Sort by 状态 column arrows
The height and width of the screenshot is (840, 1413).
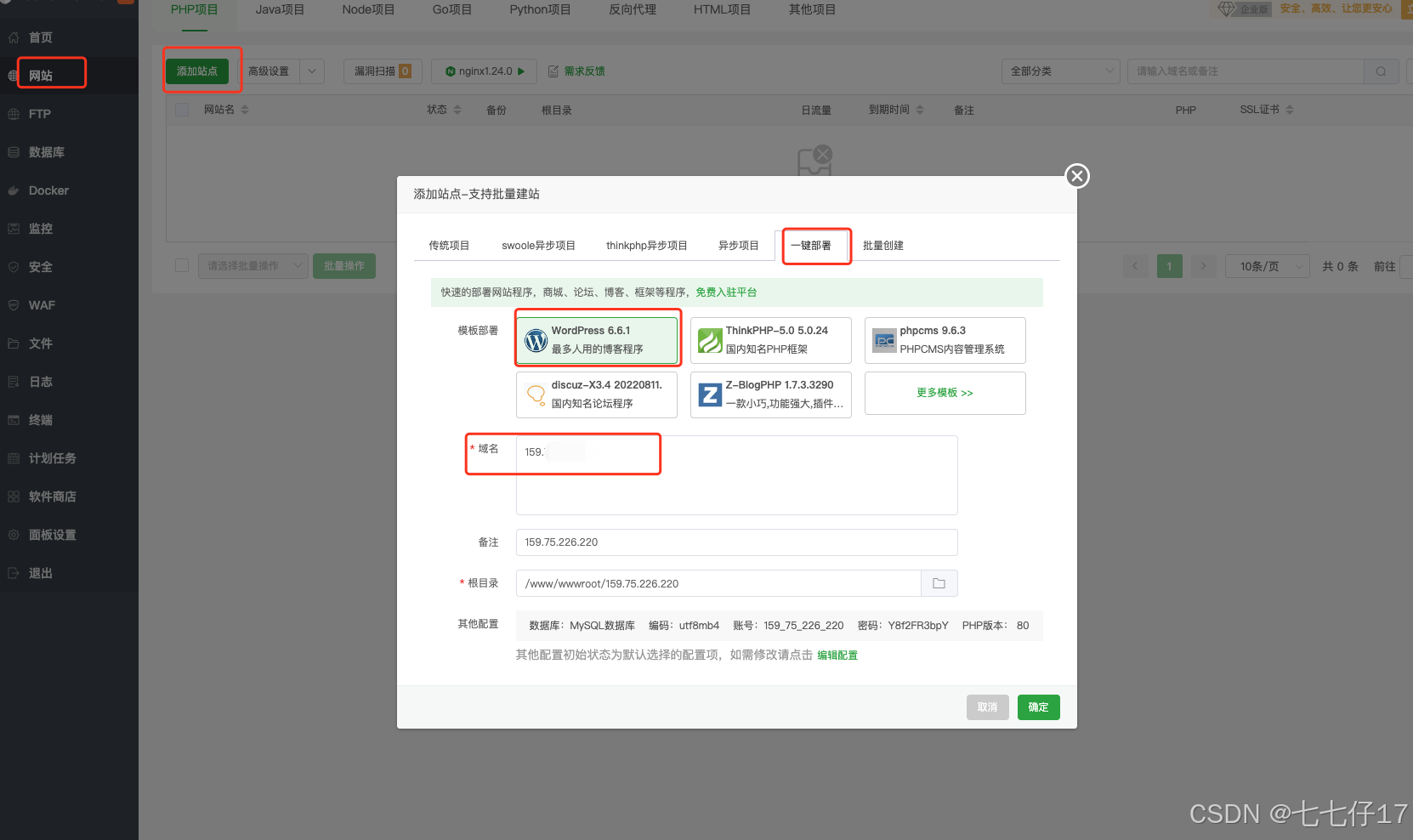tap(457, 110)
